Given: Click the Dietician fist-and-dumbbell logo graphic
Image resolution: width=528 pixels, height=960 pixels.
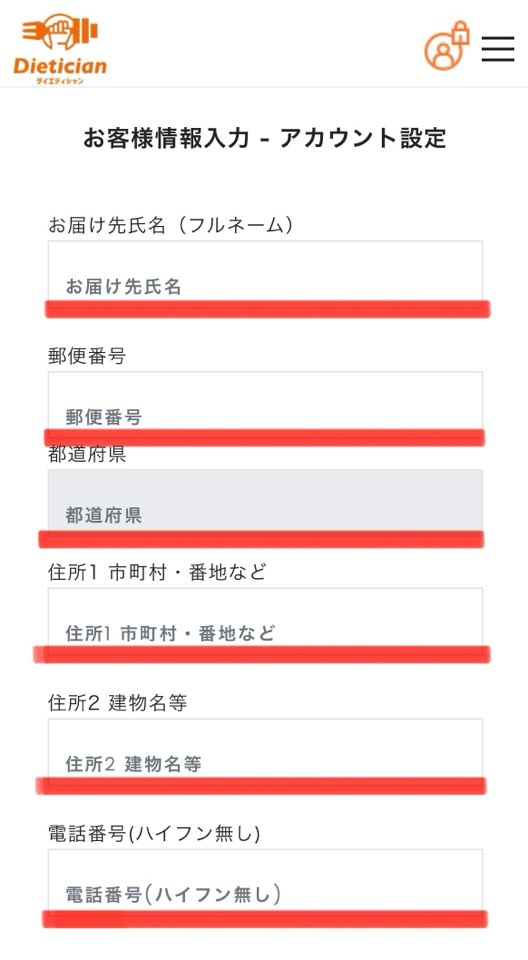Looking at the screenshot, I should pyautogui.click(x=60, y=33).
